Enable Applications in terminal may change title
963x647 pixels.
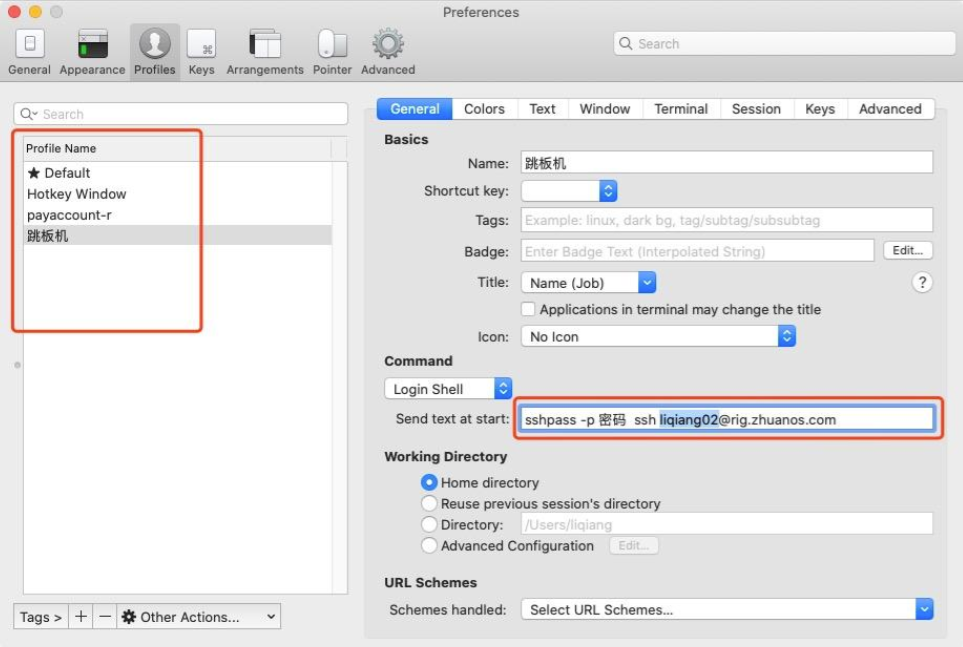coord(528,309)
